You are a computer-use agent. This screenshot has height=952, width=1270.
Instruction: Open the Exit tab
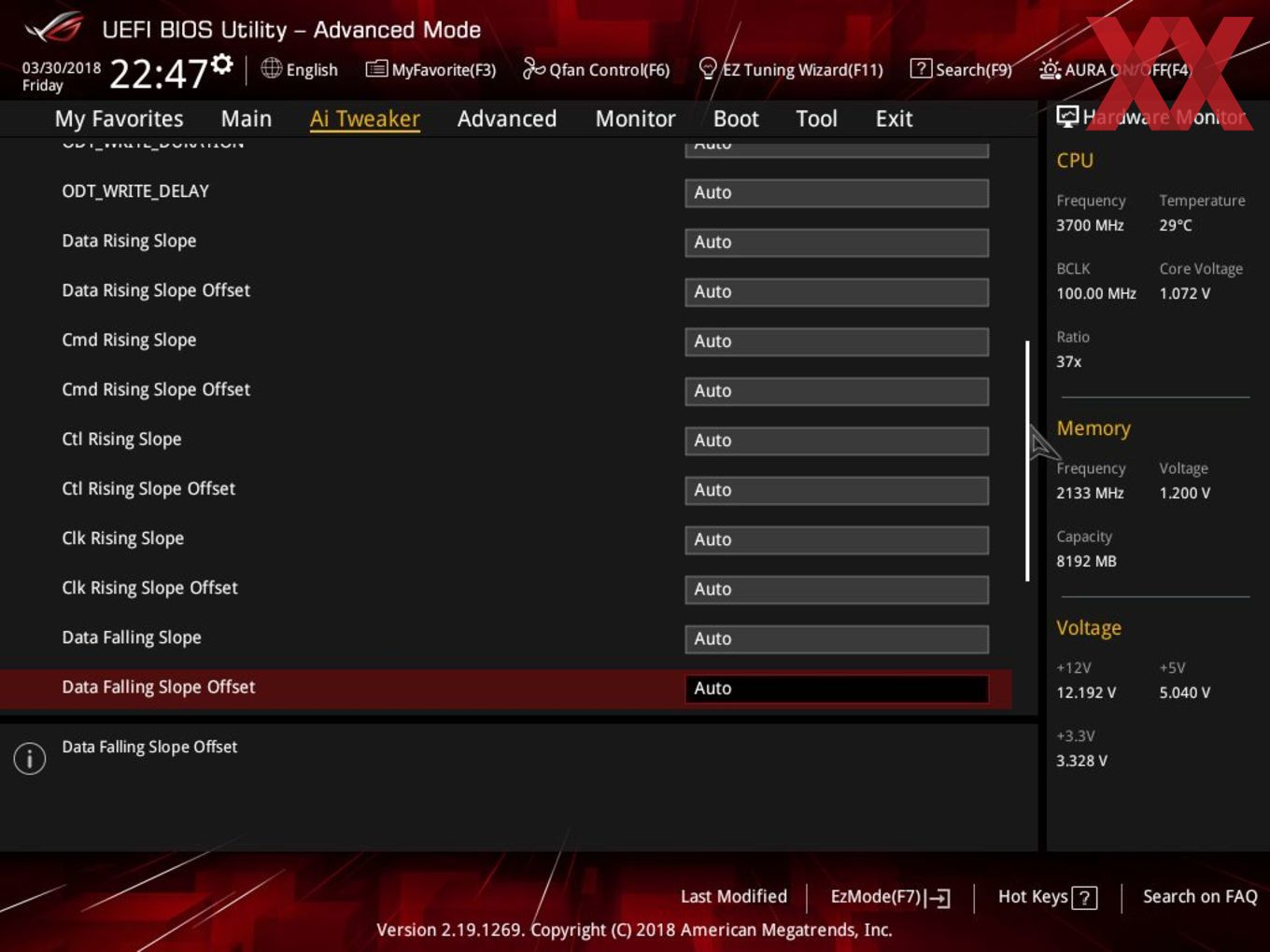coord(894,119)
